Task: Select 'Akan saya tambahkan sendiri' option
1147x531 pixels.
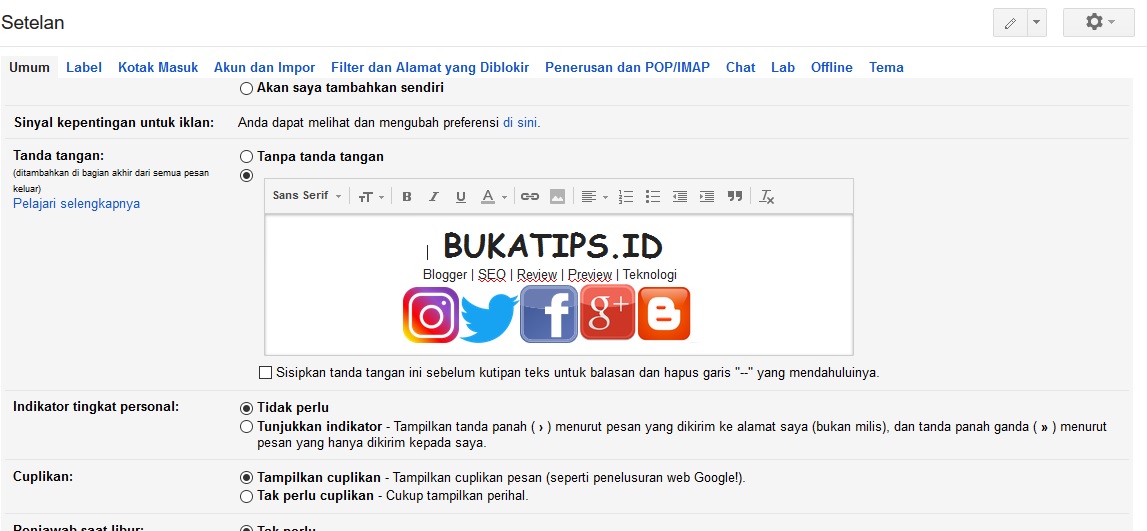Action: [247, 88]
